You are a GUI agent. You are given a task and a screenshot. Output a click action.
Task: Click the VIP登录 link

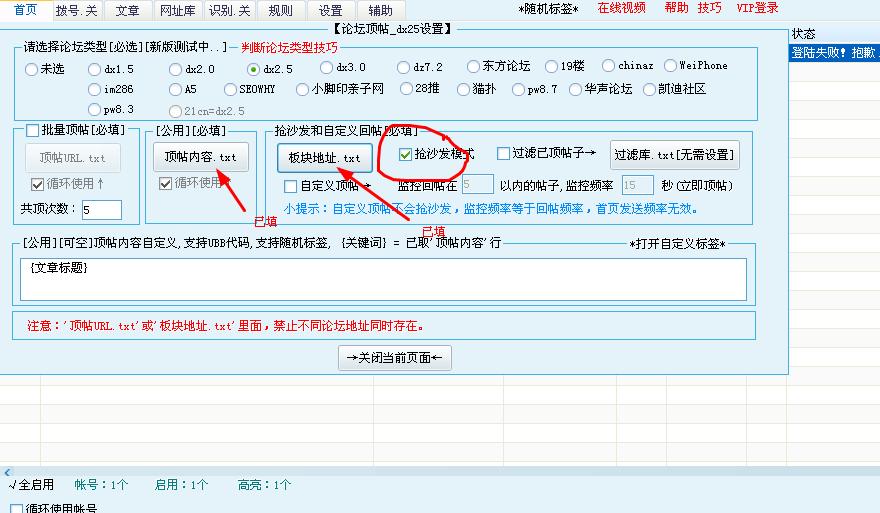[757, 8]
